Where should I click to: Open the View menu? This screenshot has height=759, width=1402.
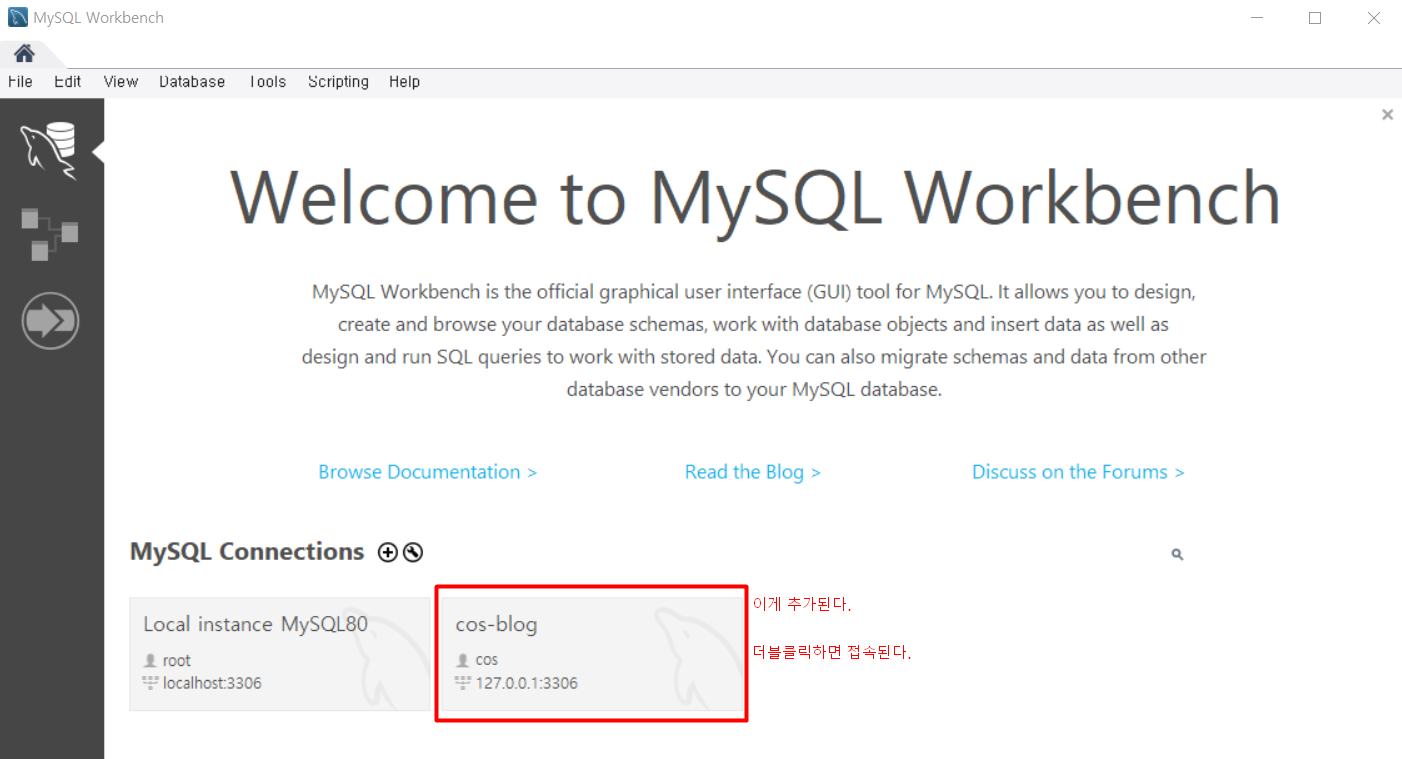pos(120,82)
